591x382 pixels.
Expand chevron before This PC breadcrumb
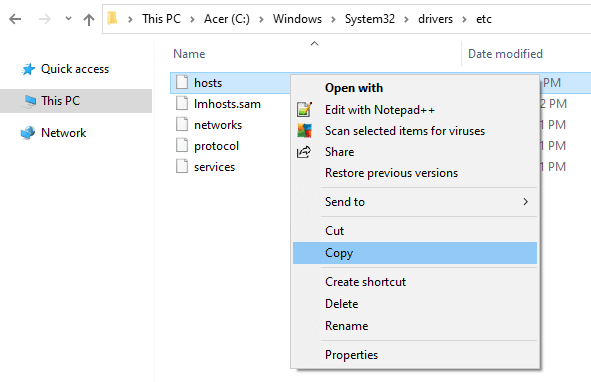click(130, 19)
